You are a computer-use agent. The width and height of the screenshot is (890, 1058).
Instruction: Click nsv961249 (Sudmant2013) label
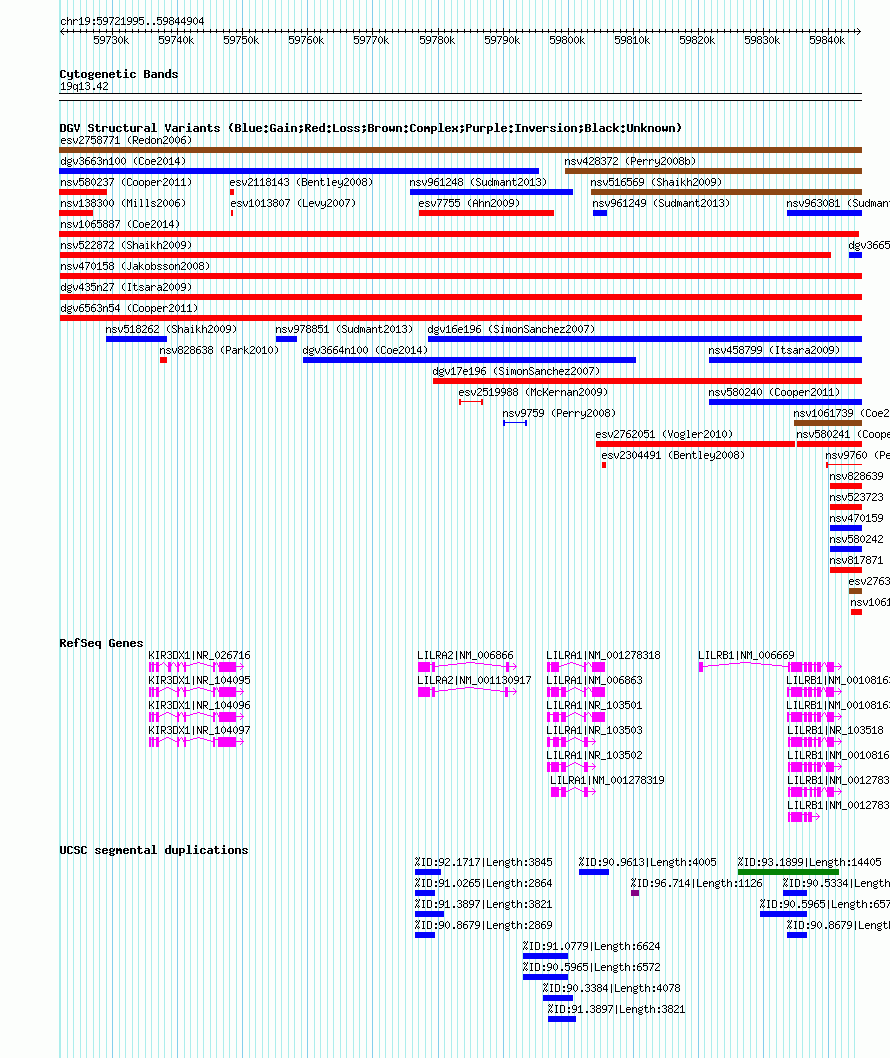click(x=661, y=203)
